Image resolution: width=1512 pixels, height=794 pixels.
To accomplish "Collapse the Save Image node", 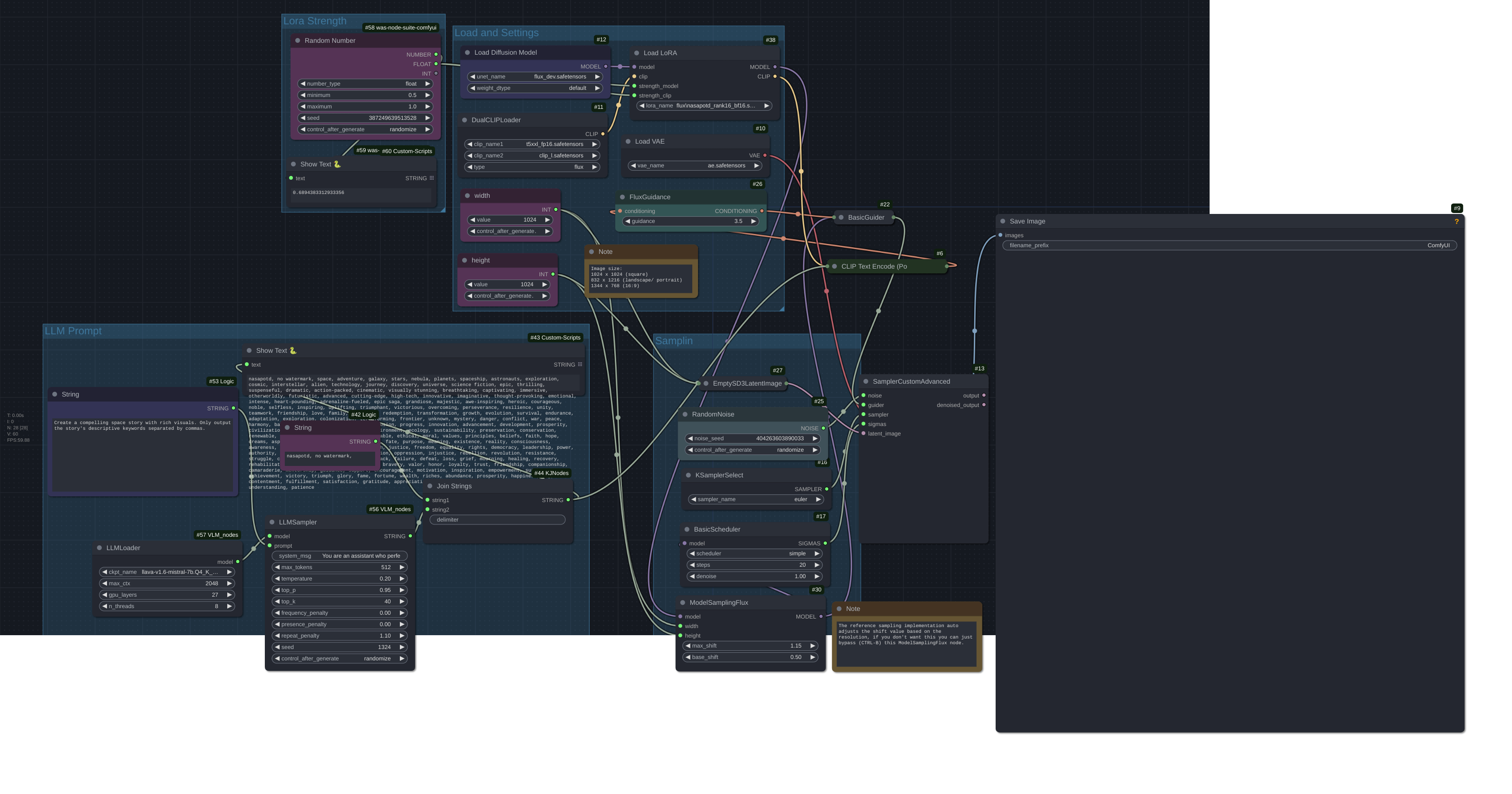I will point(1002,221).
